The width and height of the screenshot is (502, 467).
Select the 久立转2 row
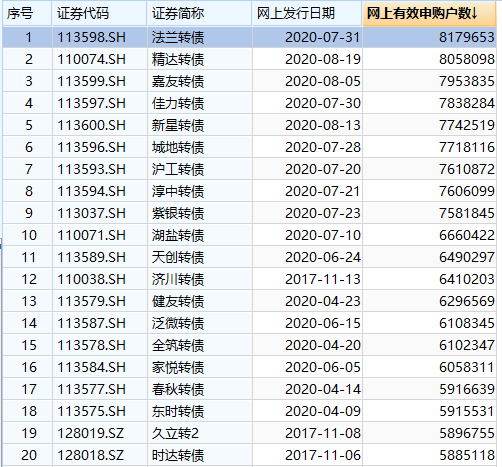pyautogui.click(x=249, y=433)
